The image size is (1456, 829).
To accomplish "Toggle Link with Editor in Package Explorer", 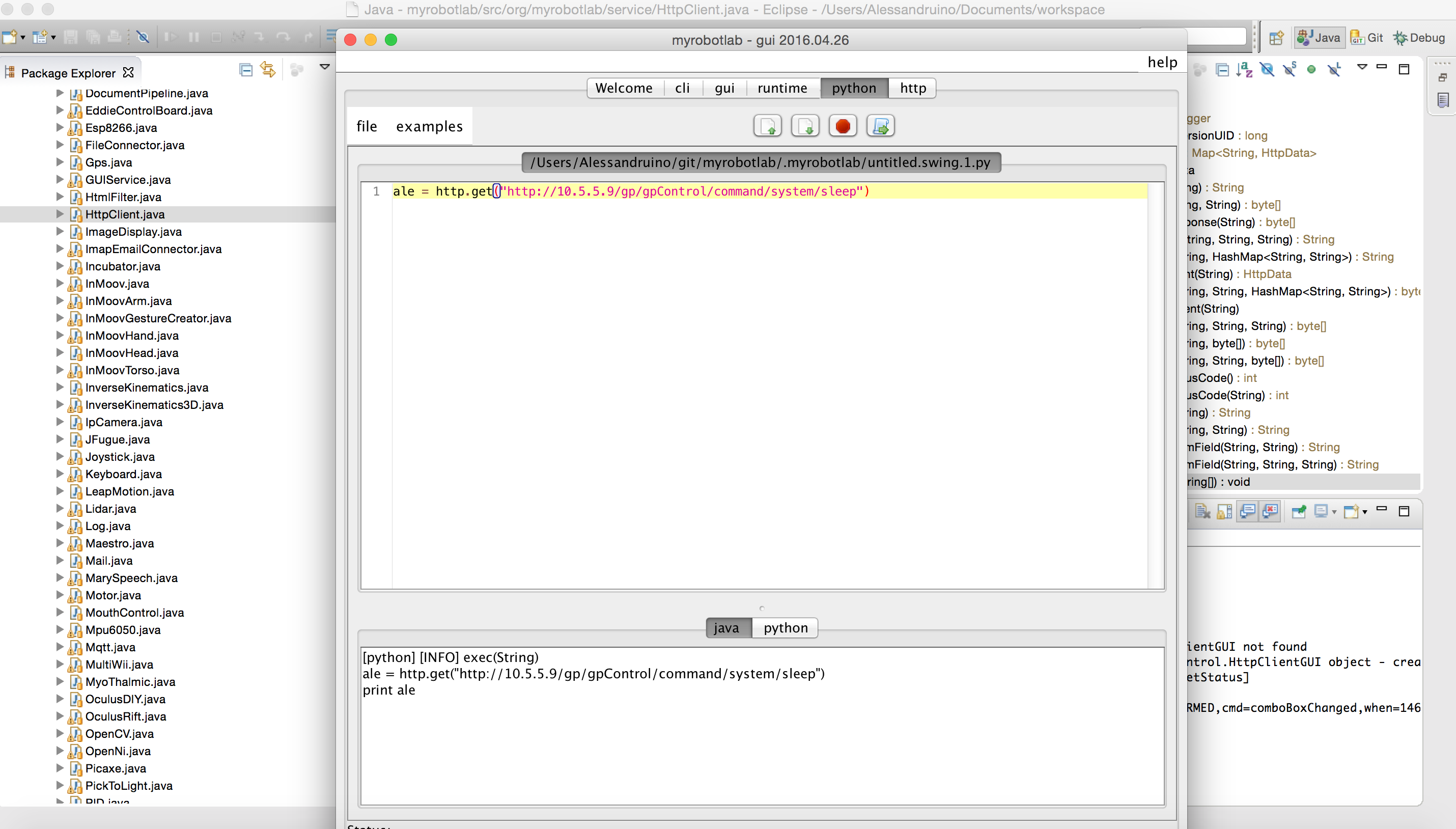I will (267, 70).
